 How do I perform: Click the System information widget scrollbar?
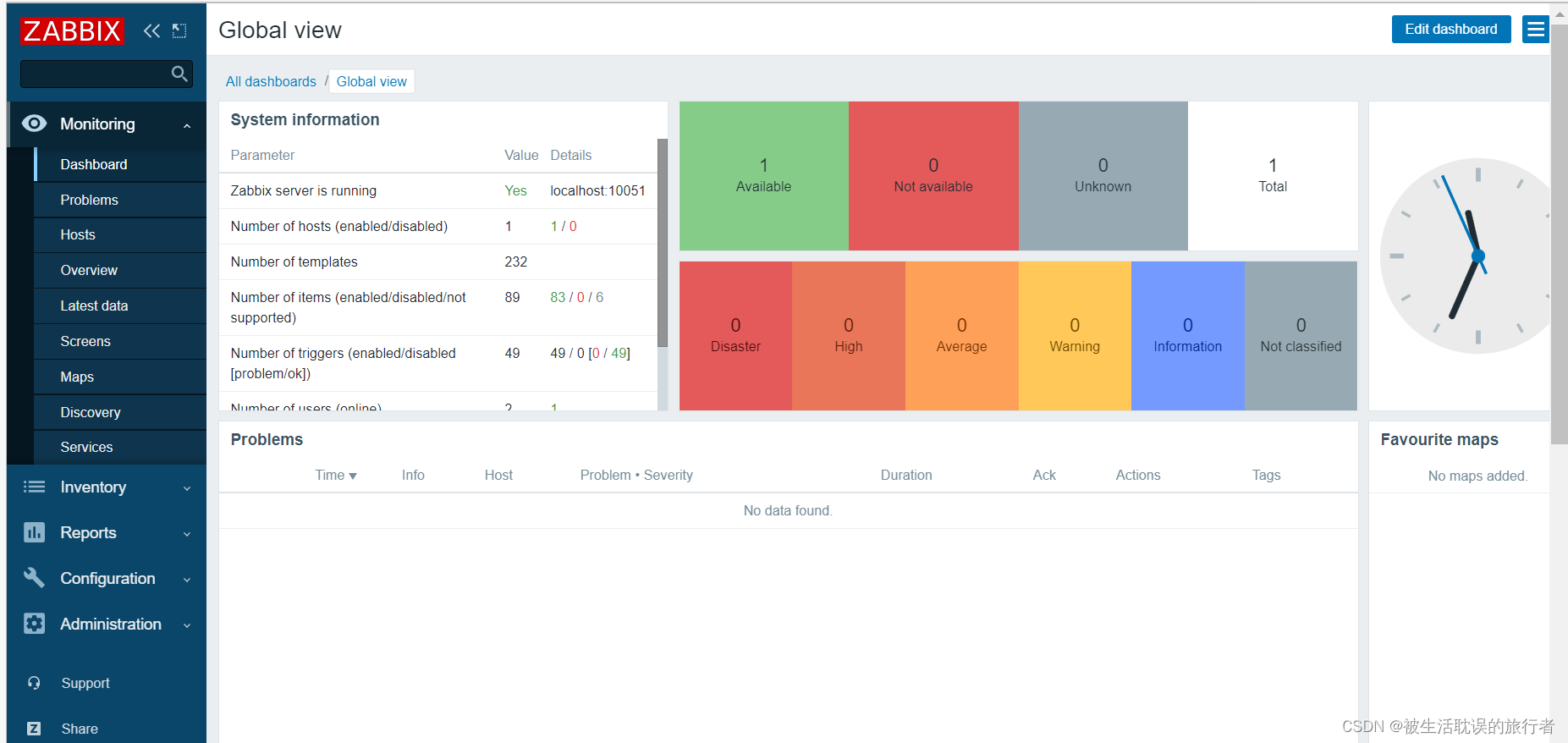663,244
